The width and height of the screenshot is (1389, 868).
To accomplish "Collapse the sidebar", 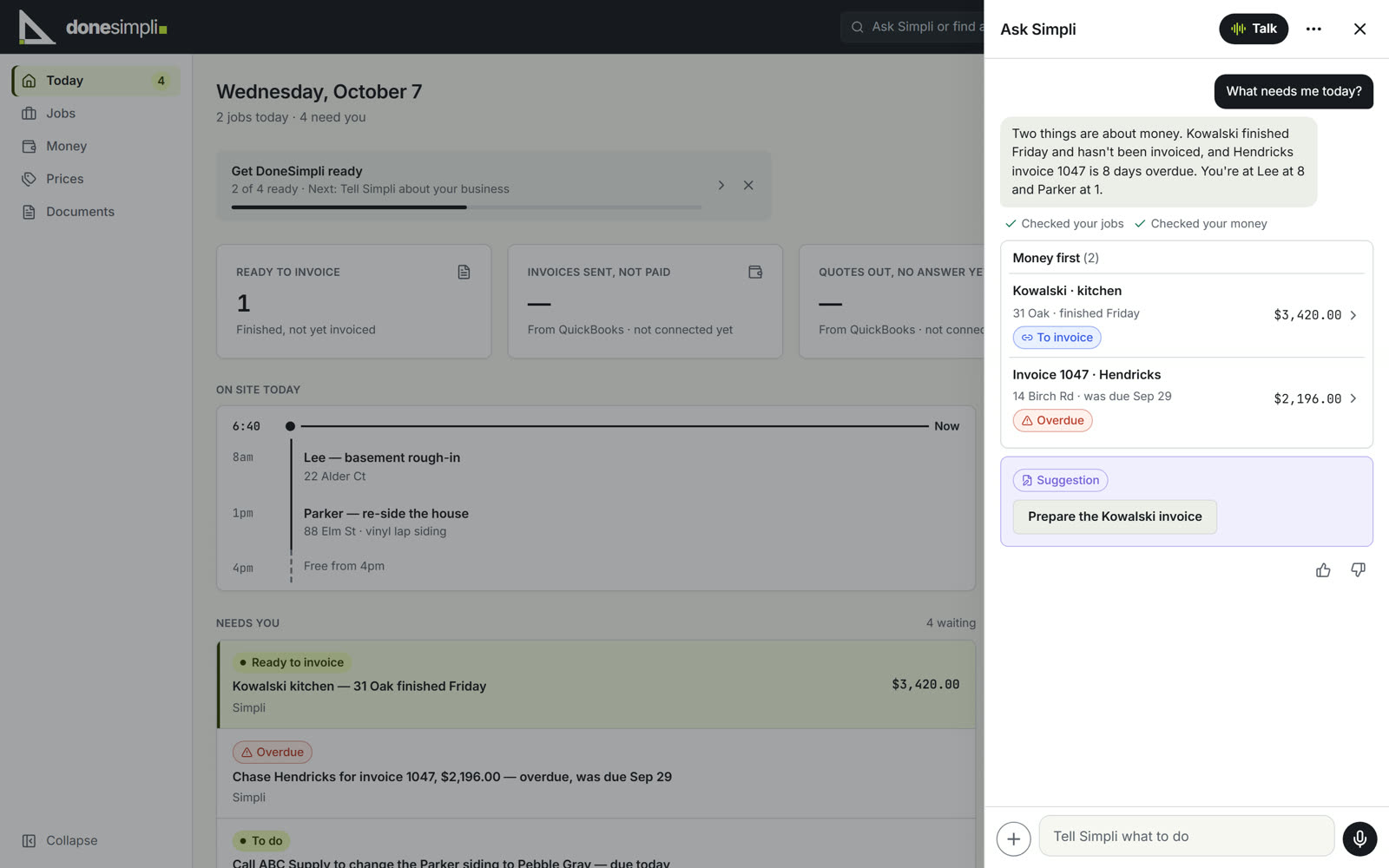I will pos(60,840).
